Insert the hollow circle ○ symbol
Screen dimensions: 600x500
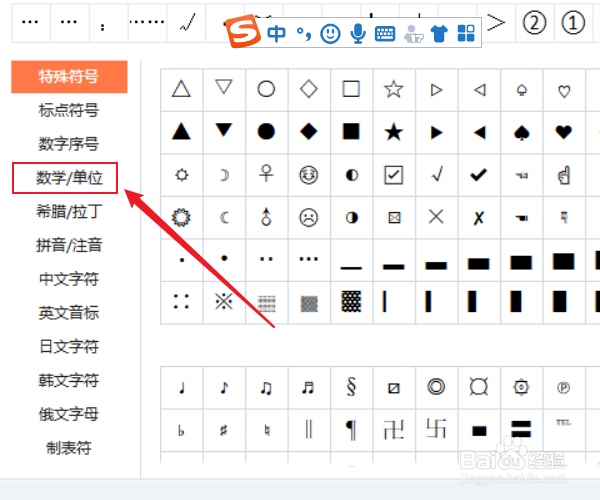[x=266, y=90]
